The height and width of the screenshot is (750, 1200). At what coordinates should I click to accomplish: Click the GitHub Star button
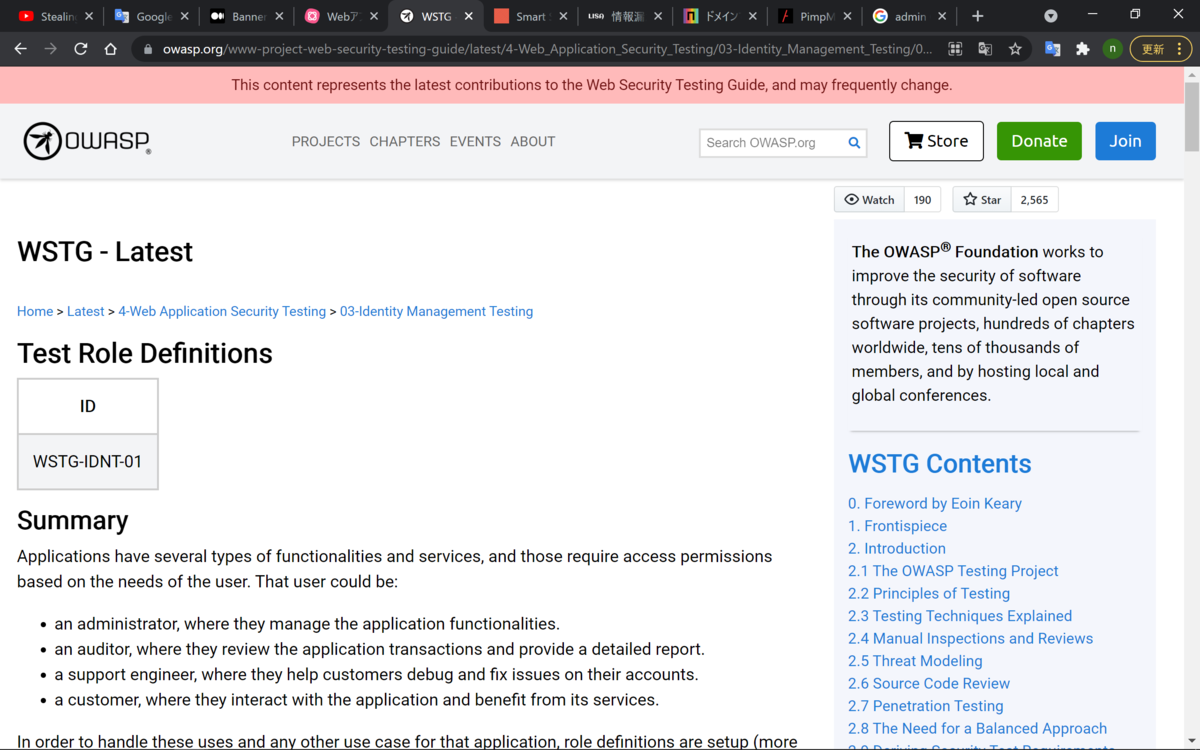tap(982, 200)
